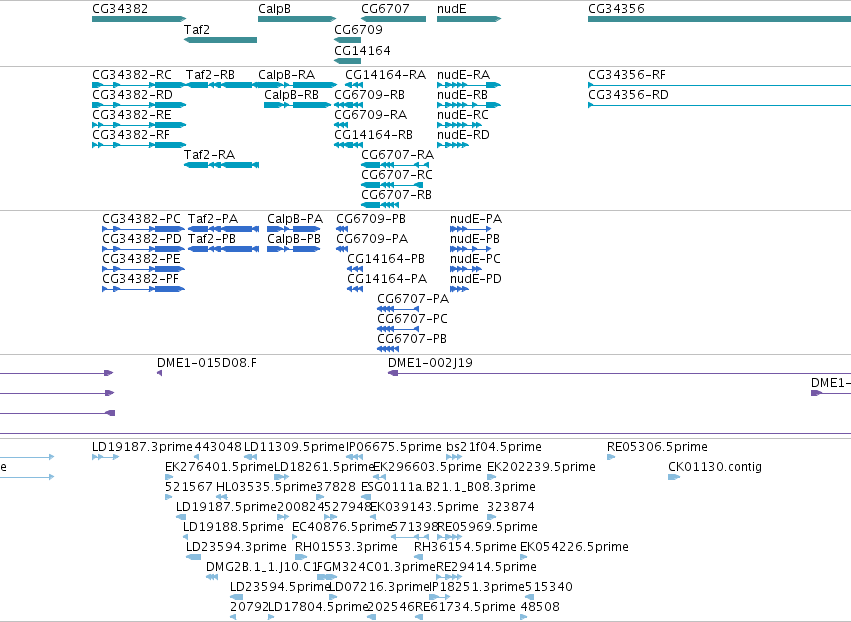
Task: Click transcript CG14164-RA
Action: tap(354, 85)
